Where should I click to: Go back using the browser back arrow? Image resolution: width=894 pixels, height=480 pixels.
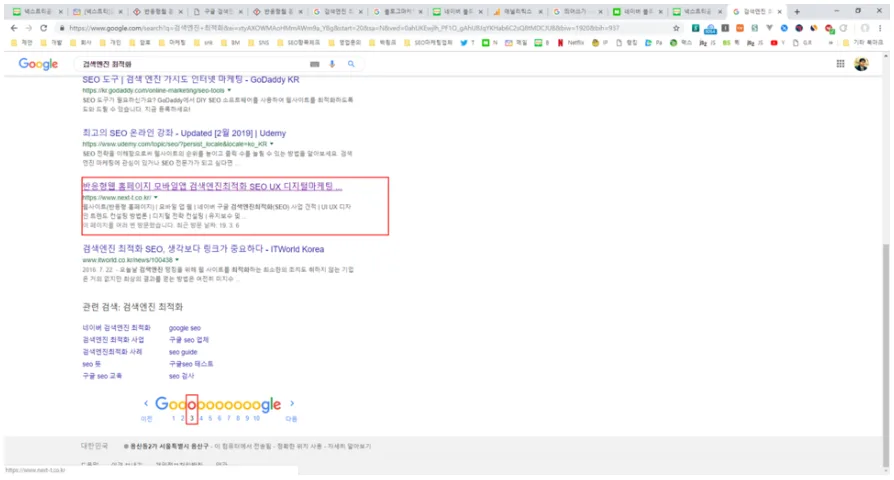click(13, 28)
